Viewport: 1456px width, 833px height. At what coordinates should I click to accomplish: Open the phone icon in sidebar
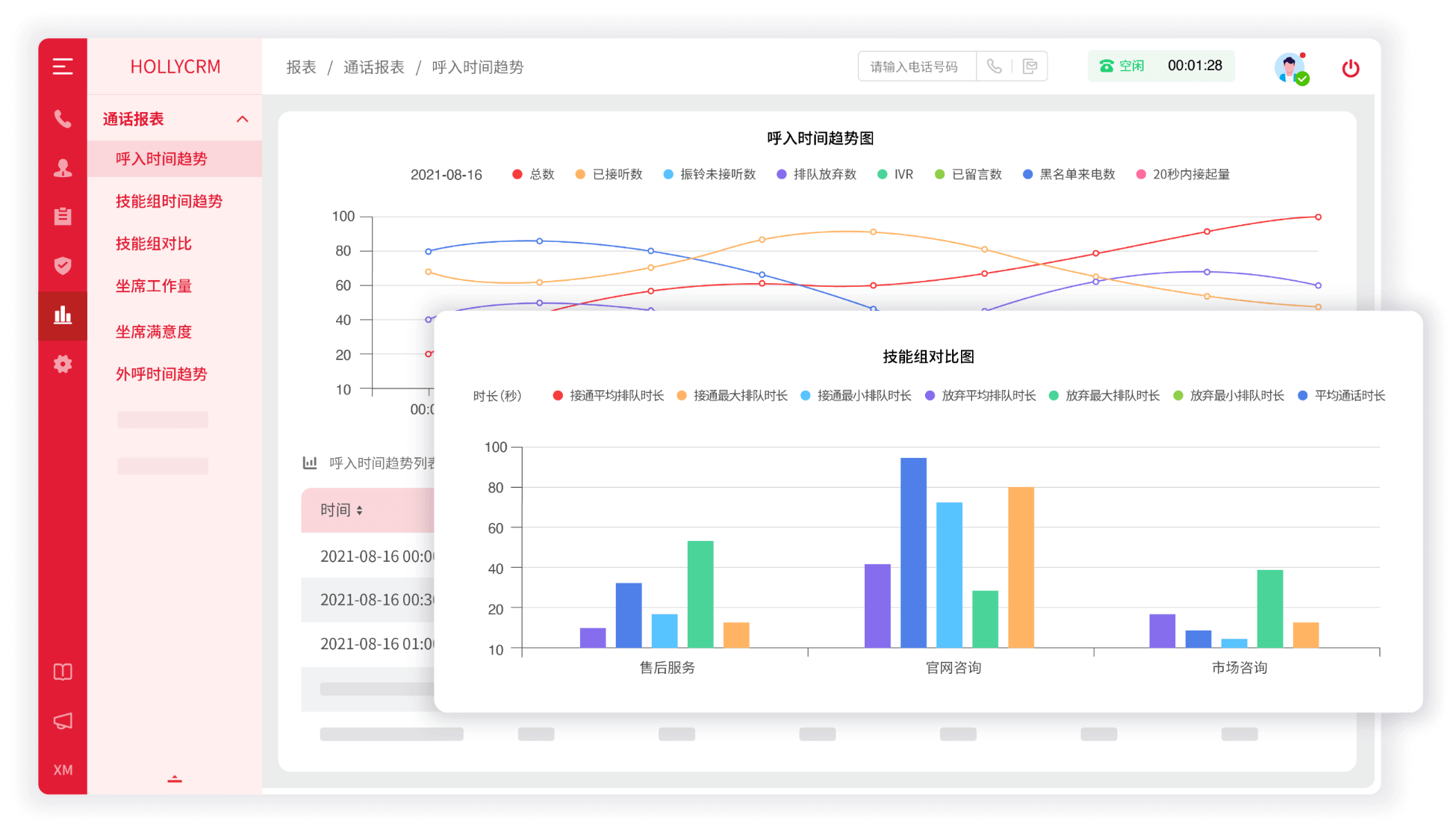(63, 119)
